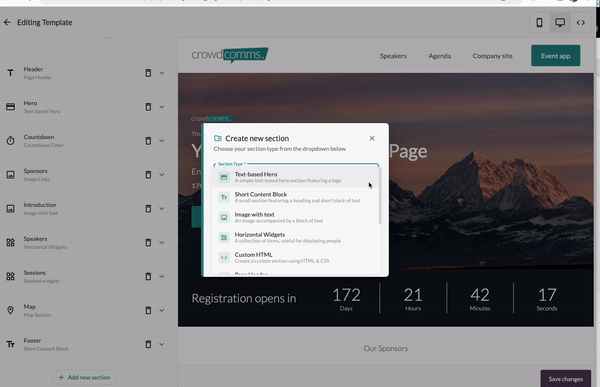This screenshot has height=387, width=600.
Task: Delete the Hero section
Action: tap(148, 107)
